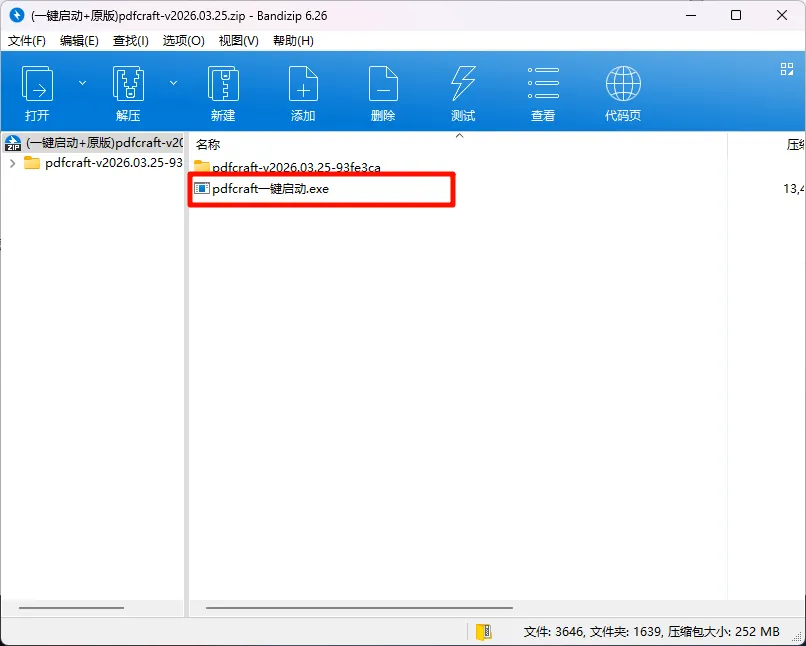Sort by the 名称 column header
Screen dimensions: 806x646
[208, 144]
